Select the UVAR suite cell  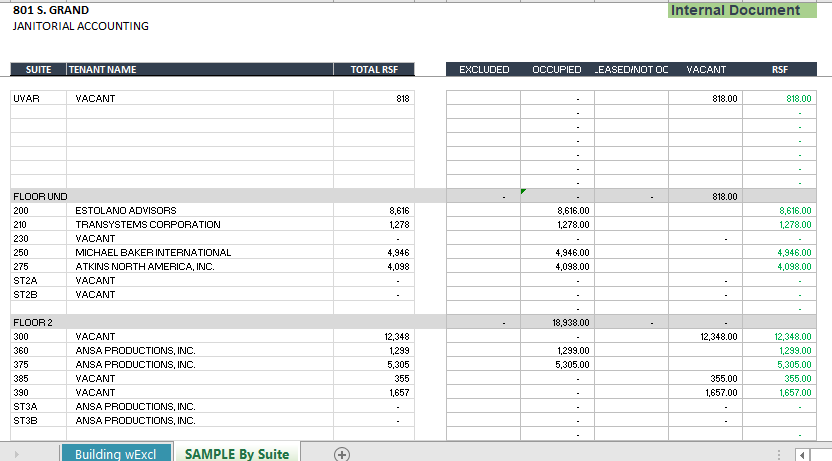point(39,99)
